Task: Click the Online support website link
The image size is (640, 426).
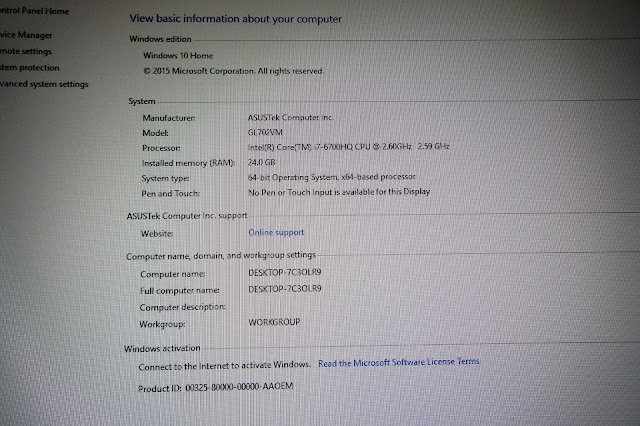Action: [x=276, y=232]
